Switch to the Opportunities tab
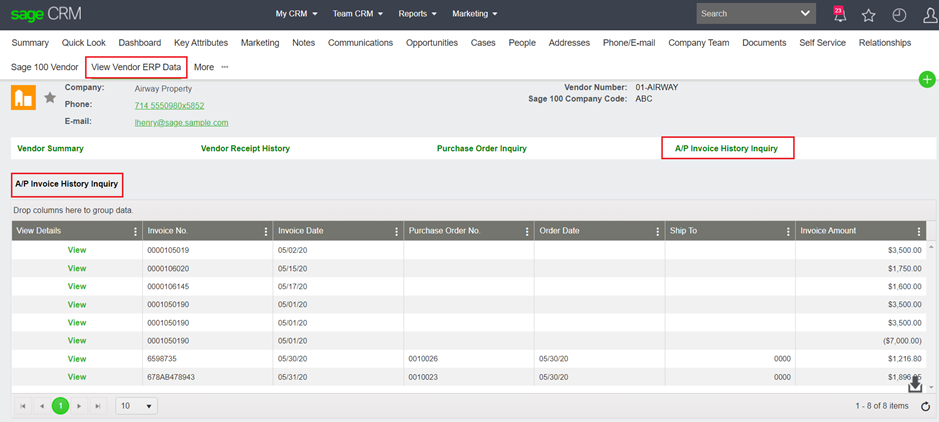The width and height of the screenshot is (939, 422). [432, 42]
